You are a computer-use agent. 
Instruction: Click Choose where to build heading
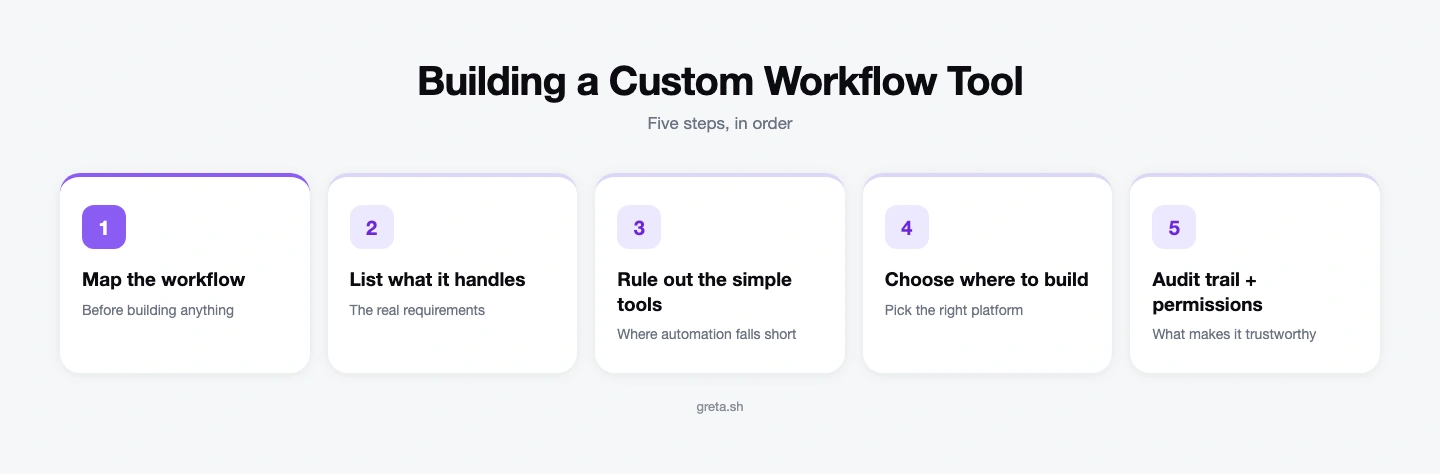coord(987,279)
